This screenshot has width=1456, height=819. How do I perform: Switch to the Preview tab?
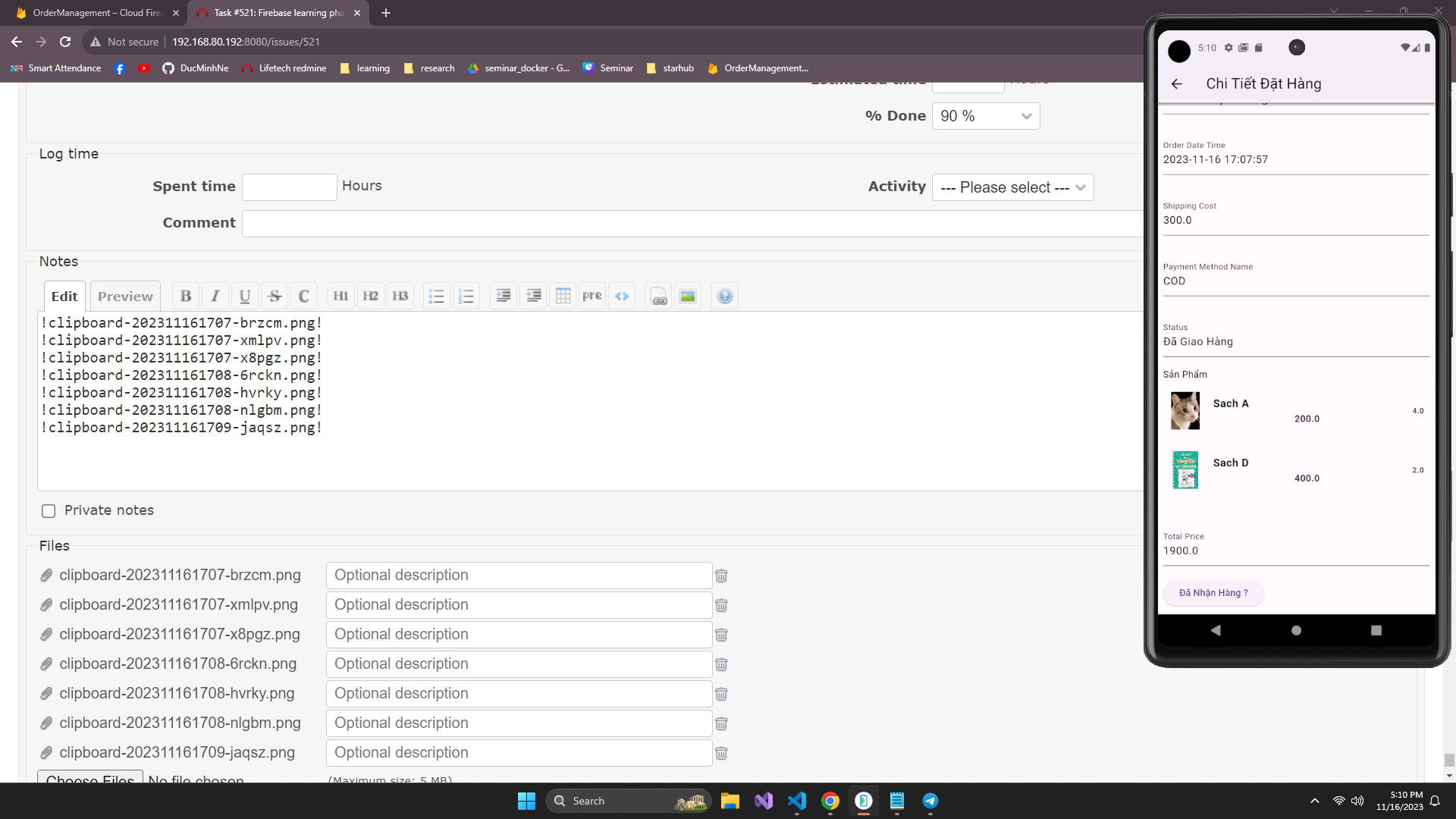[x=125, y=296]
